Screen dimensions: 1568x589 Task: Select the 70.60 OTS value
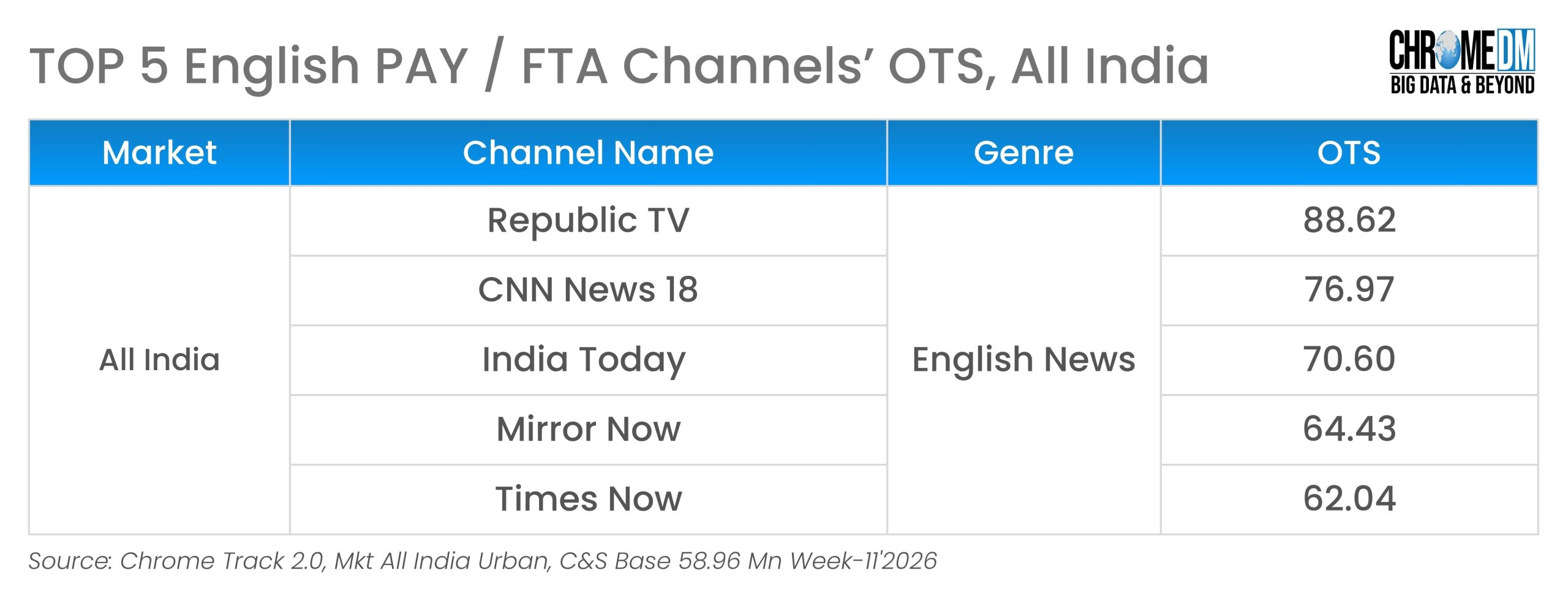pyautogui.click(x=1349, y=359)
